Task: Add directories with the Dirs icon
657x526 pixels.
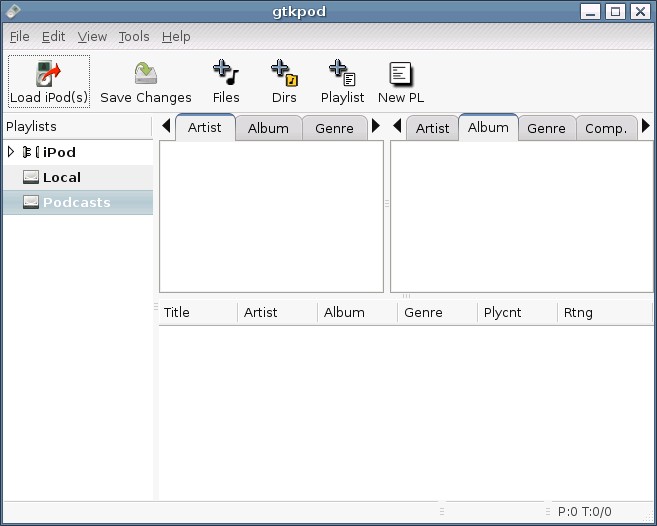Action: tap(284, 73)
